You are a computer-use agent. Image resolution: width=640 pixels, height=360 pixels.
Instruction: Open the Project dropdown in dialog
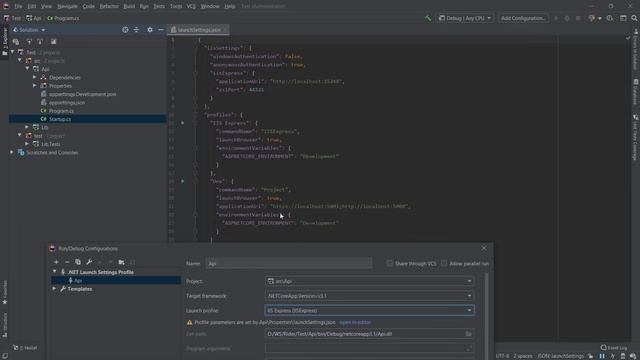(x=369, y=281)
